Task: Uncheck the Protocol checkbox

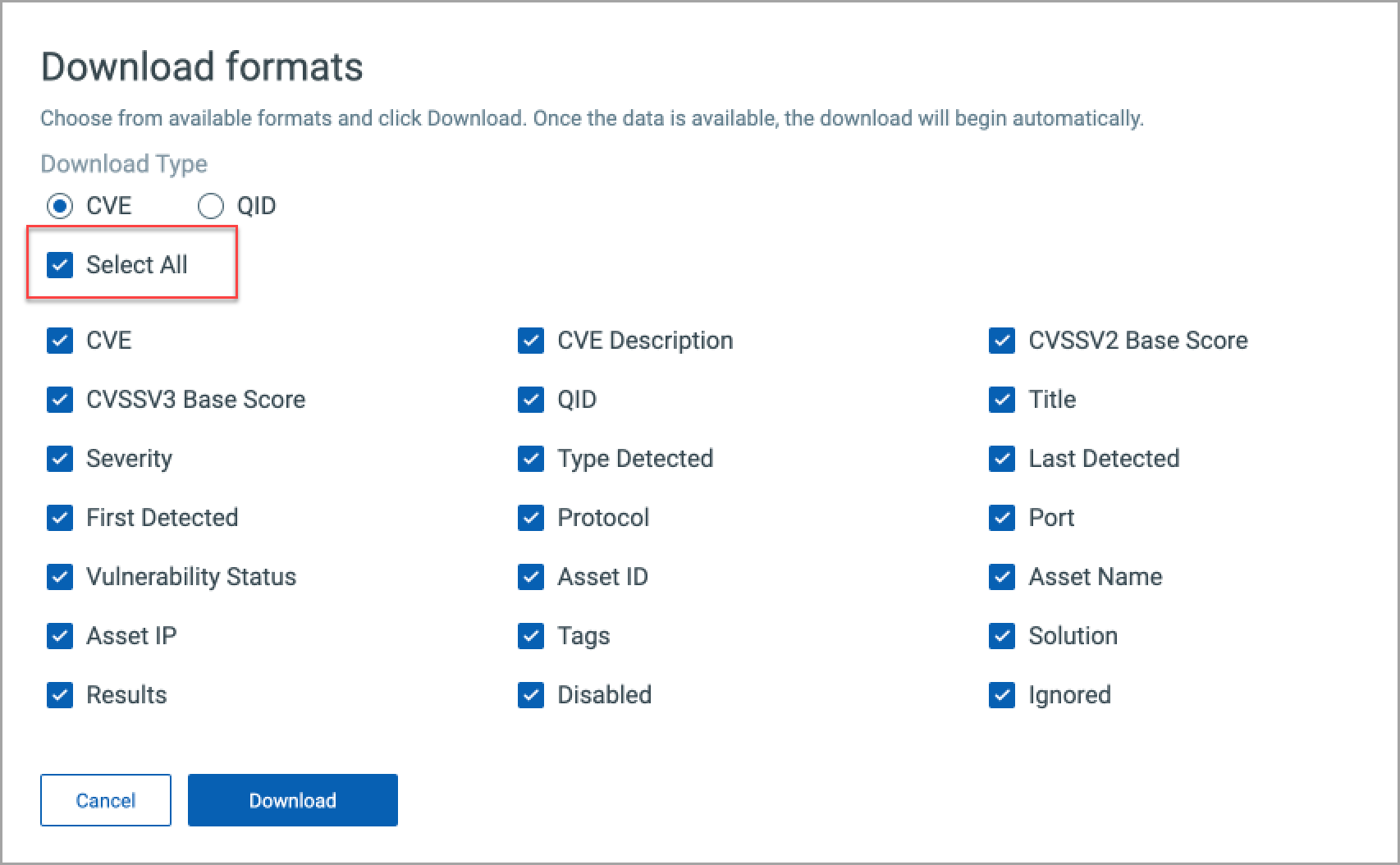Action: pos(531,518)
